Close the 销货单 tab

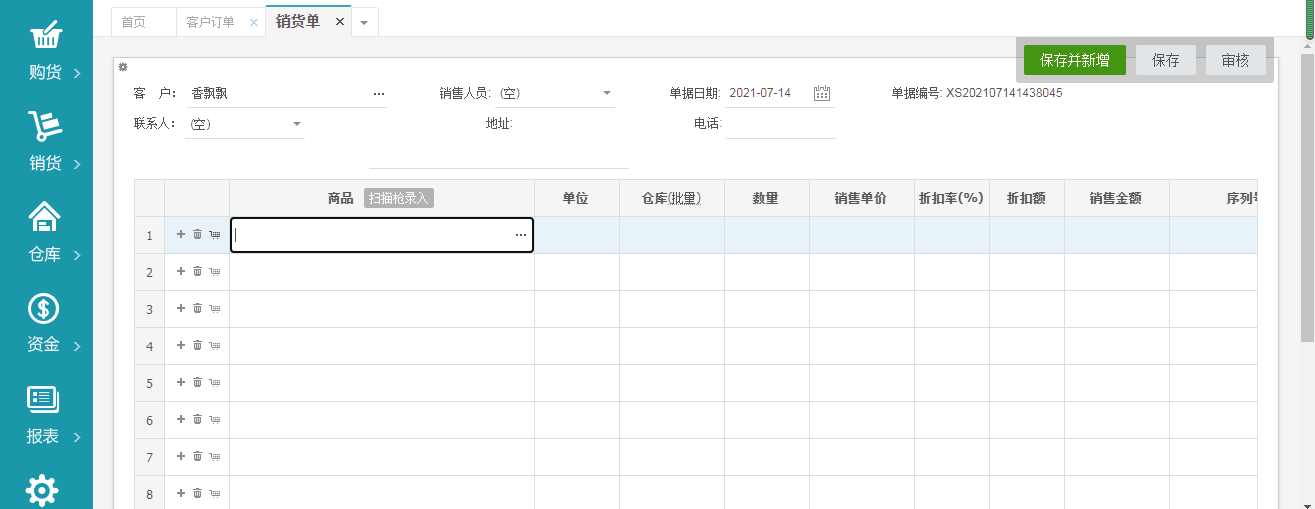click(x=340, y=22)
